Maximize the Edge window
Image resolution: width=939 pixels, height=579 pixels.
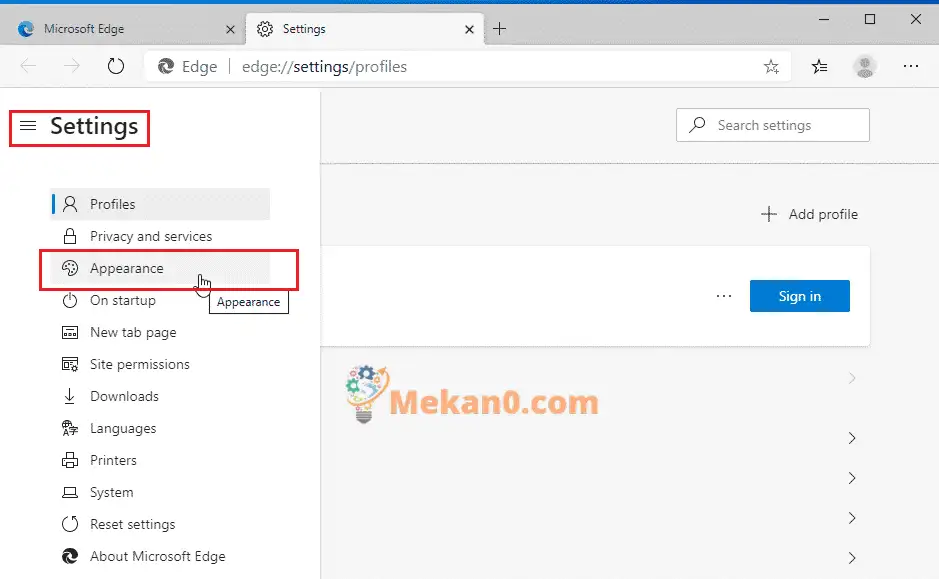coord(870,19)
